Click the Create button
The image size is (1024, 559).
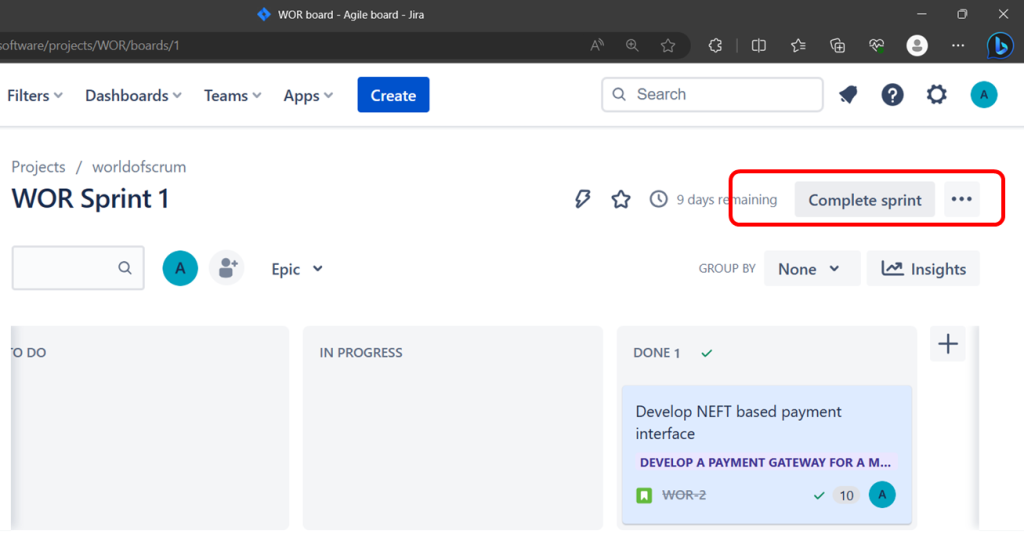point(393,95)
